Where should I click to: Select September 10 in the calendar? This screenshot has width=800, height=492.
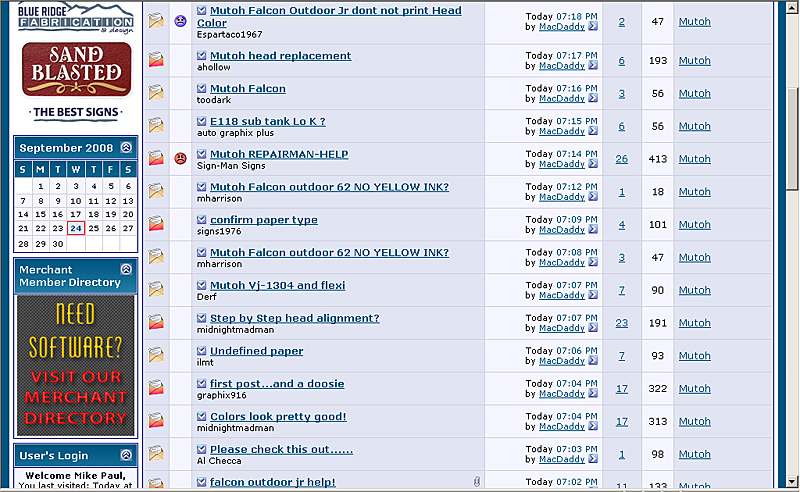pyautogui.click(x=76, y=201)
